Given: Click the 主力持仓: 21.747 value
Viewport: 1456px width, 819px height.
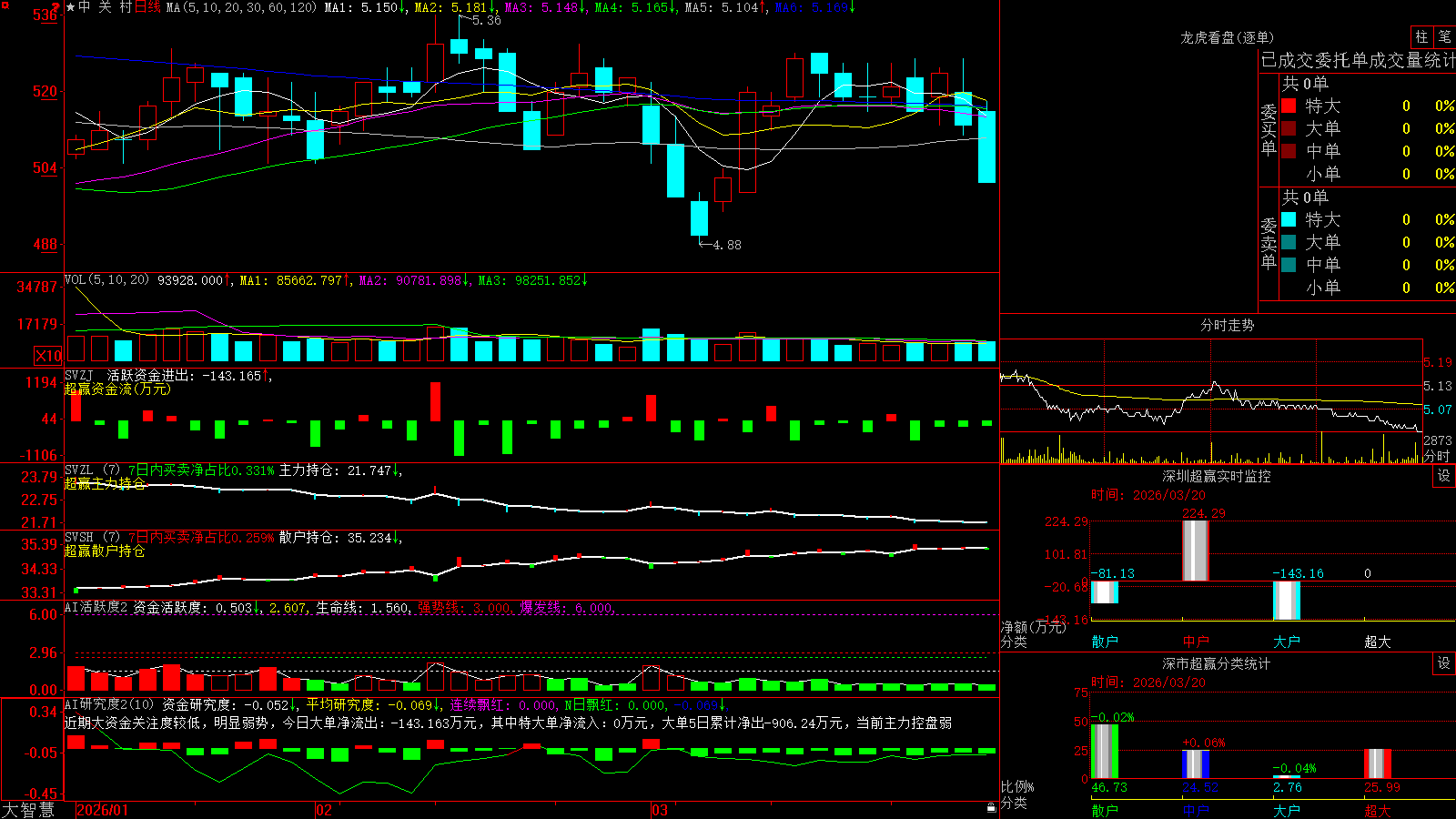Looking at the screenshot, I should click(x=335, y=470).
